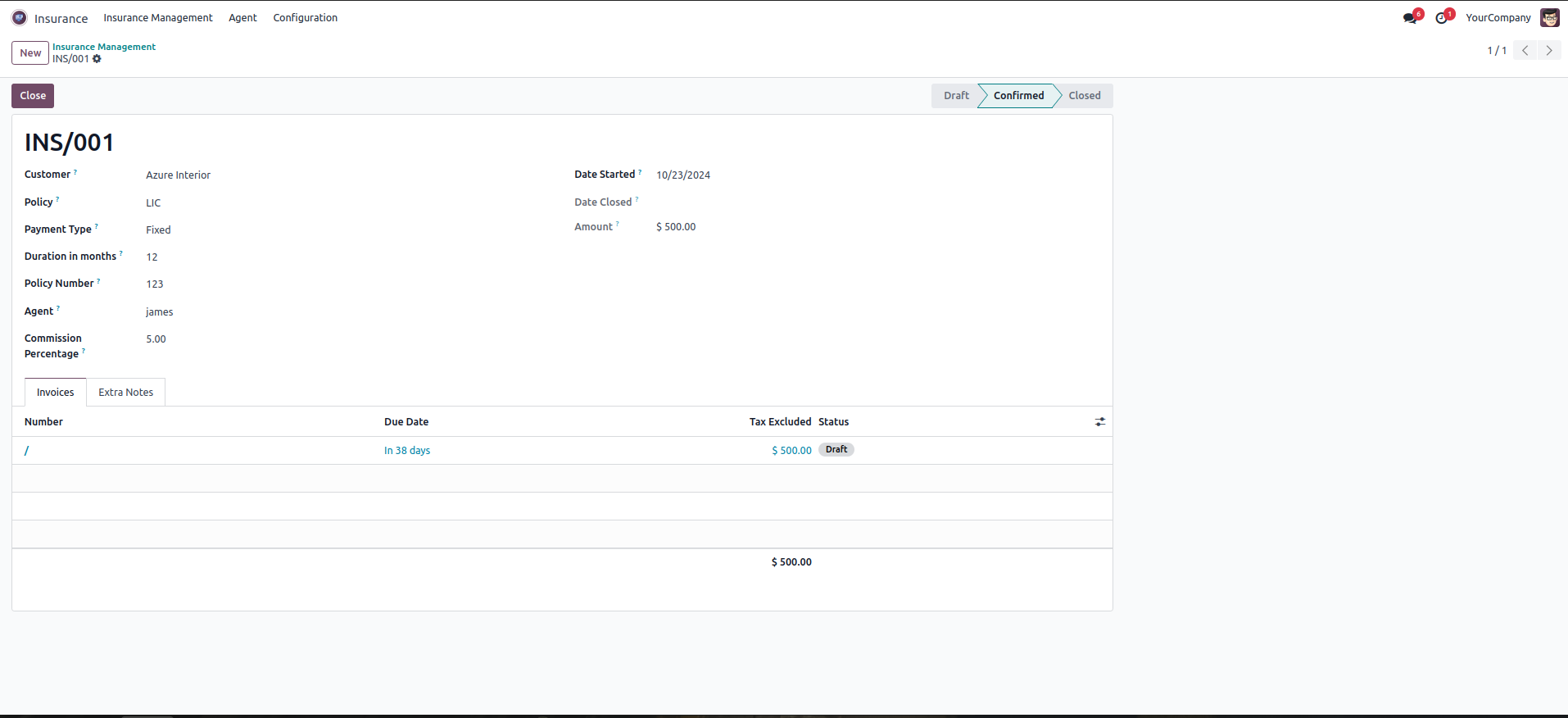Follow the Insurance Management breadcrumb link

click(x=104, y=47)
